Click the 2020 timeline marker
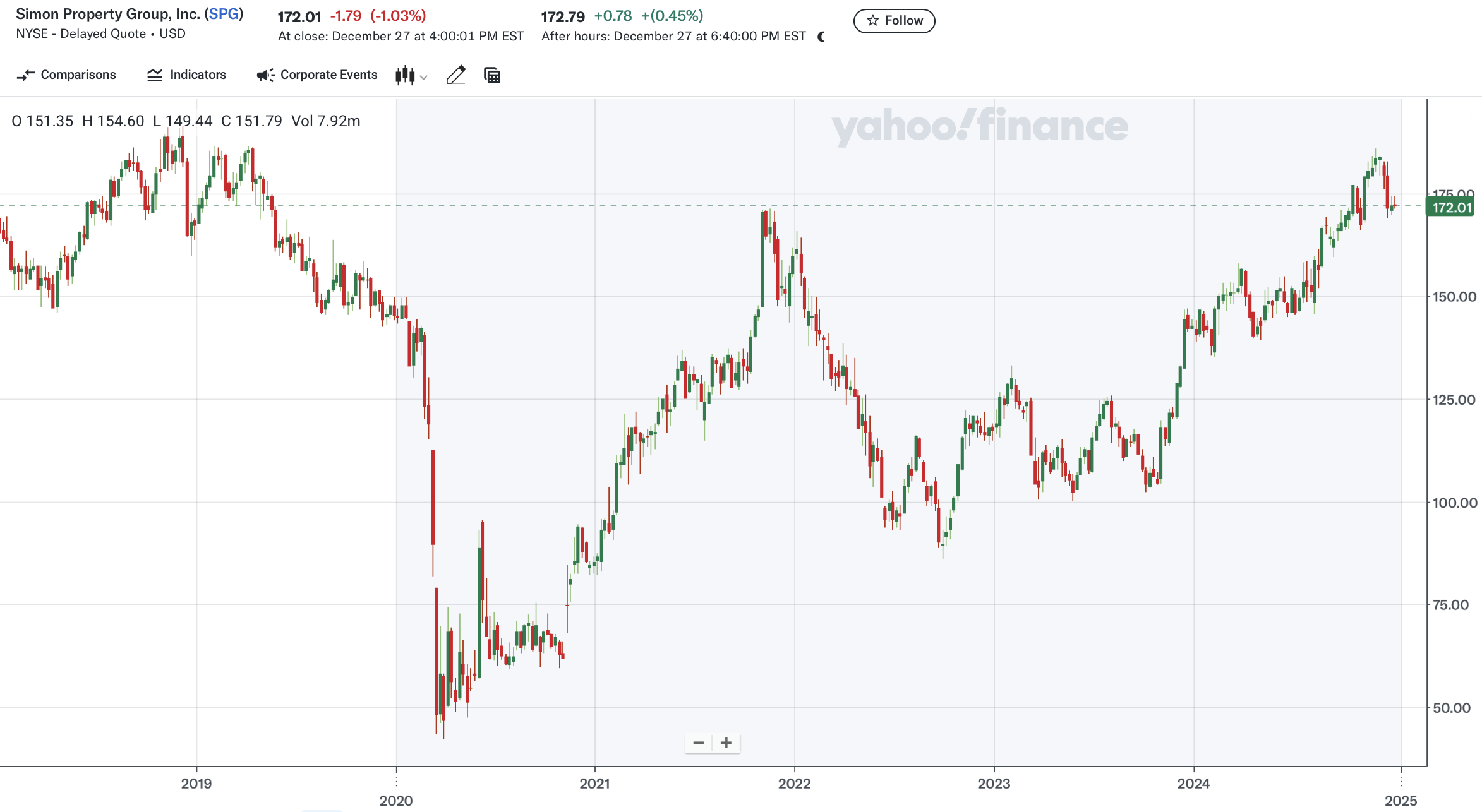The width and height of the screenshot is (1482, 812). (x=396, y=800)
